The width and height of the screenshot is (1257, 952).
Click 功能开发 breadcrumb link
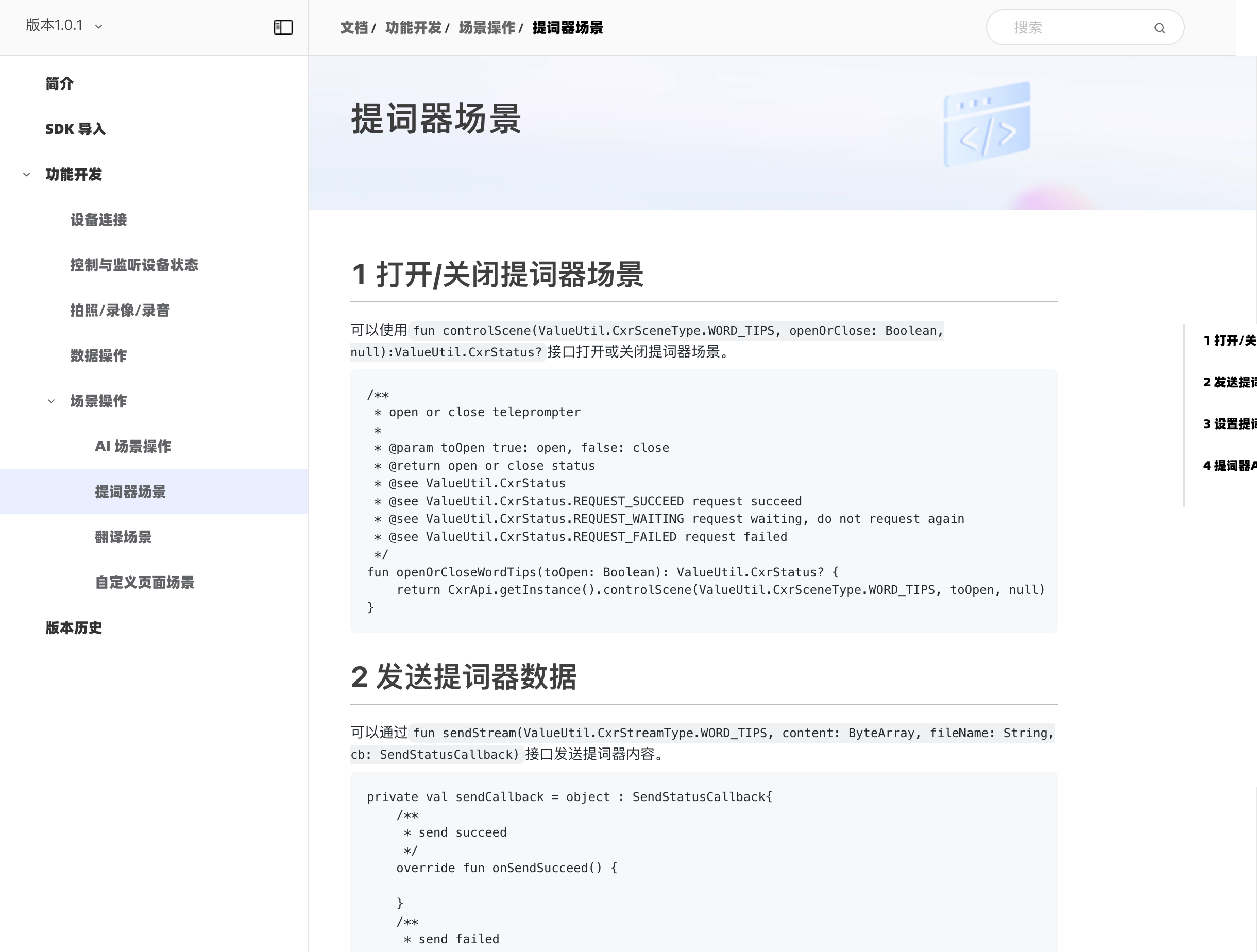413,27
